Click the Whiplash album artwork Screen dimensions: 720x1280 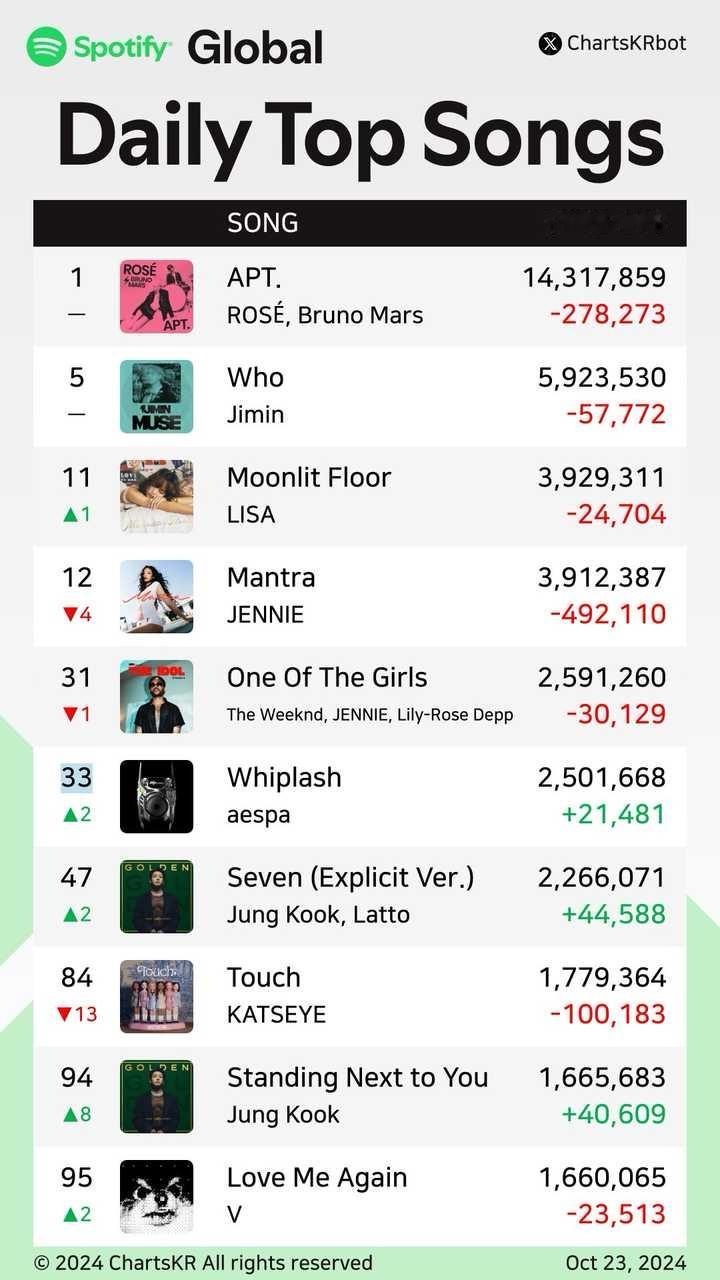[x=156, y=796]
